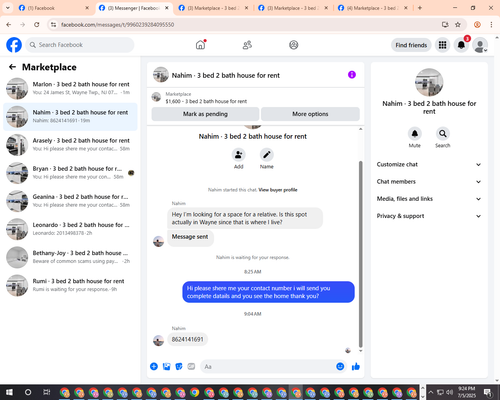View site information icon in address bar
500x400 pixels.
tap(53, 24)
